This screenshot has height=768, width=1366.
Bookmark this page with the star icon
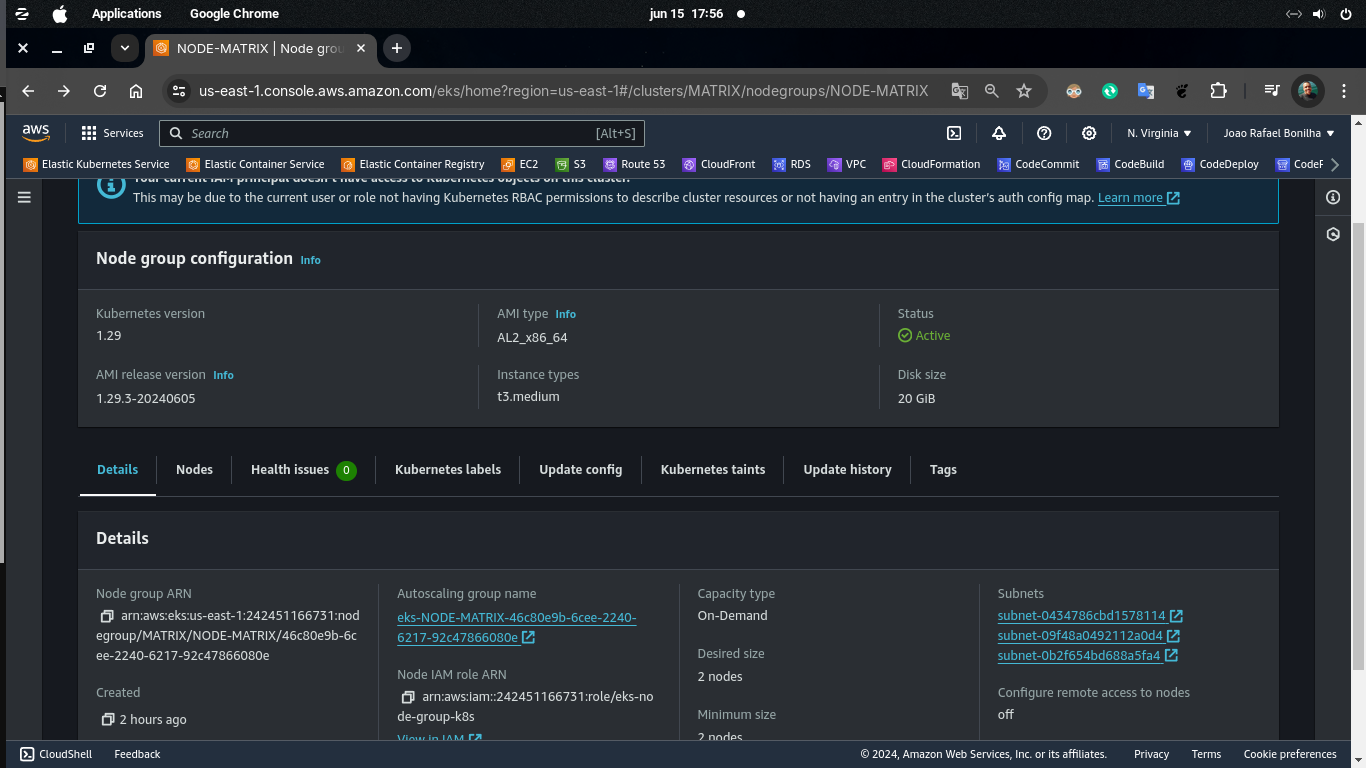[x=1024, y=91]
